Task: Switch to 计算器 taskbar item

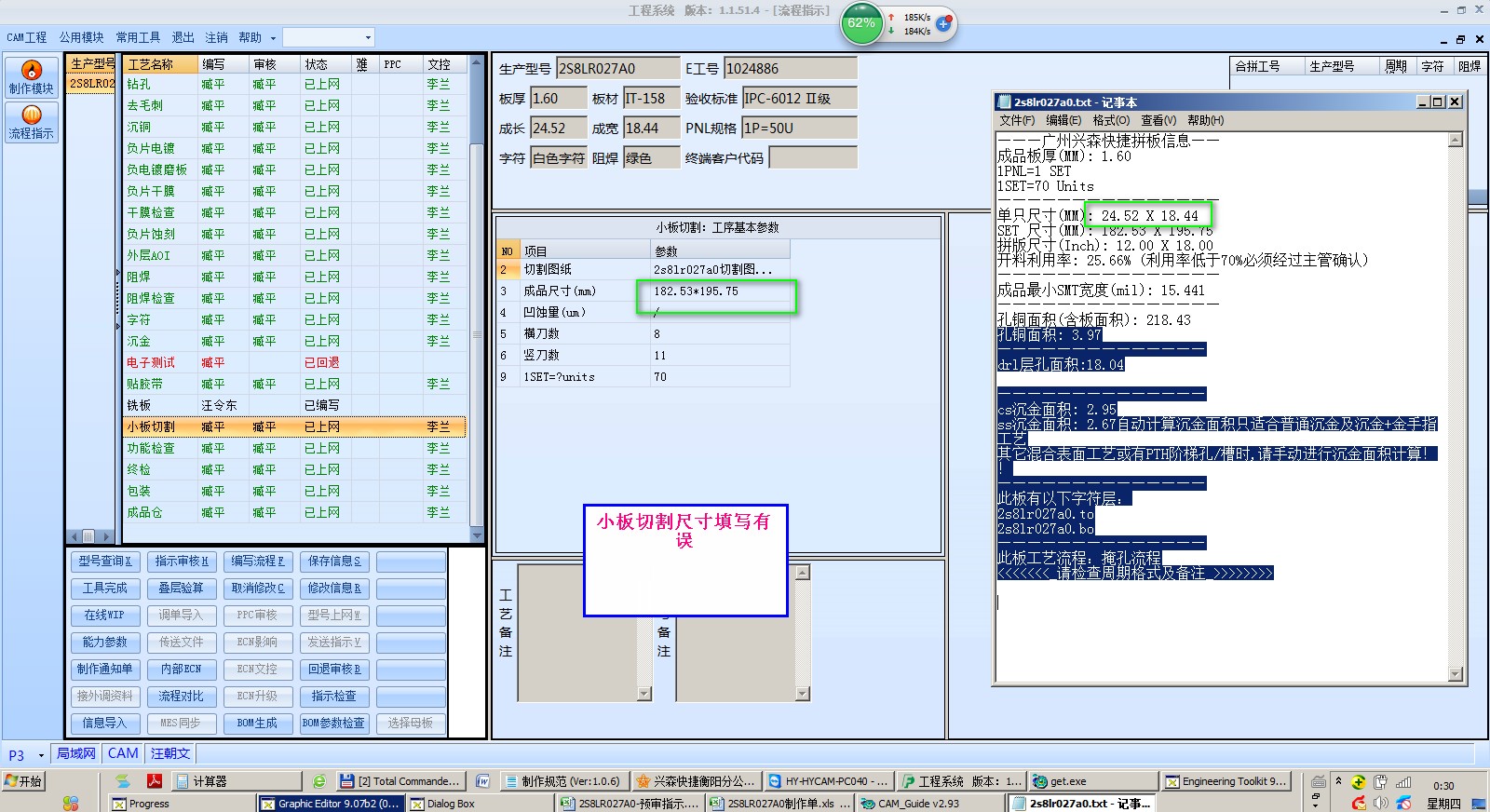Action: click(237, 781)
